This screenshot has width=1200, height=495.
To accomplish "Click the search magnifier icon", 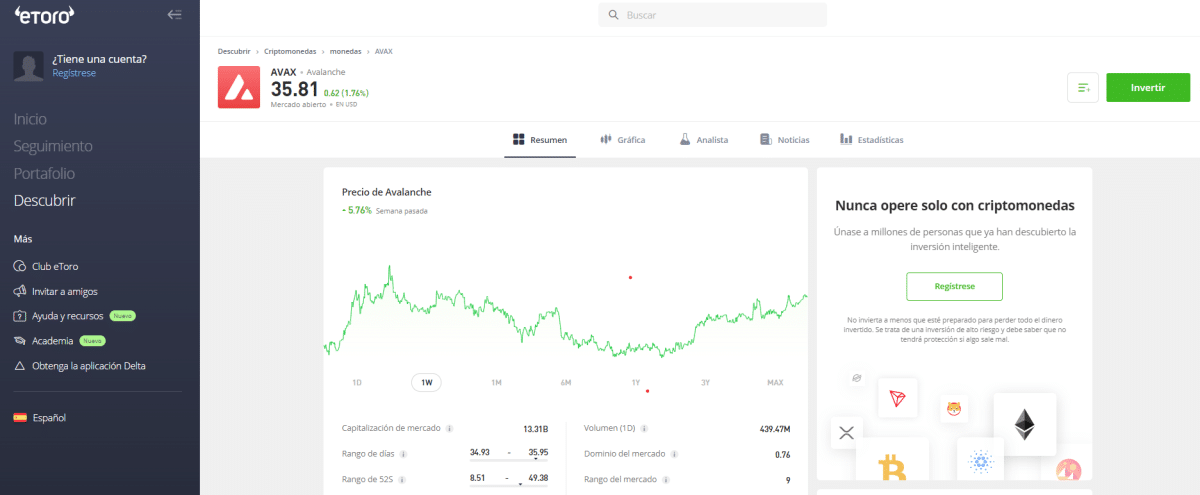I will 612,15.
